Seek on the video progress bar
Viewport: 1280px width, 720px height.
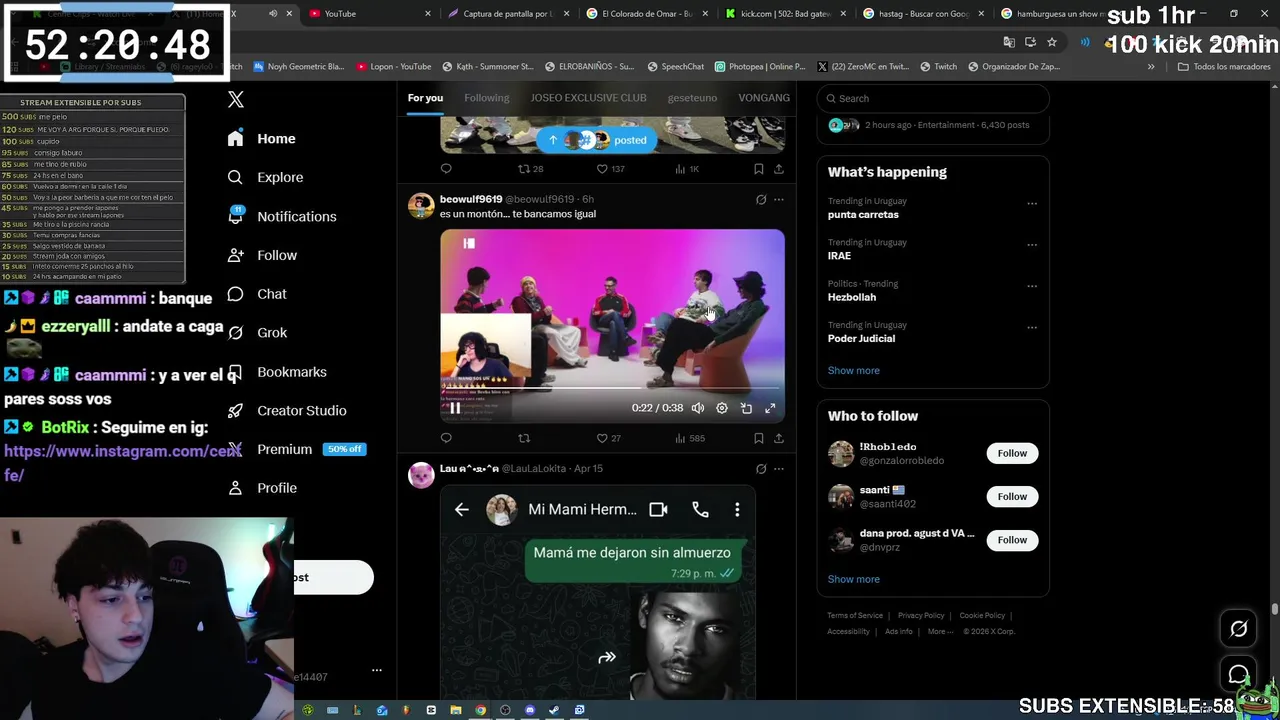pos(612,387)
